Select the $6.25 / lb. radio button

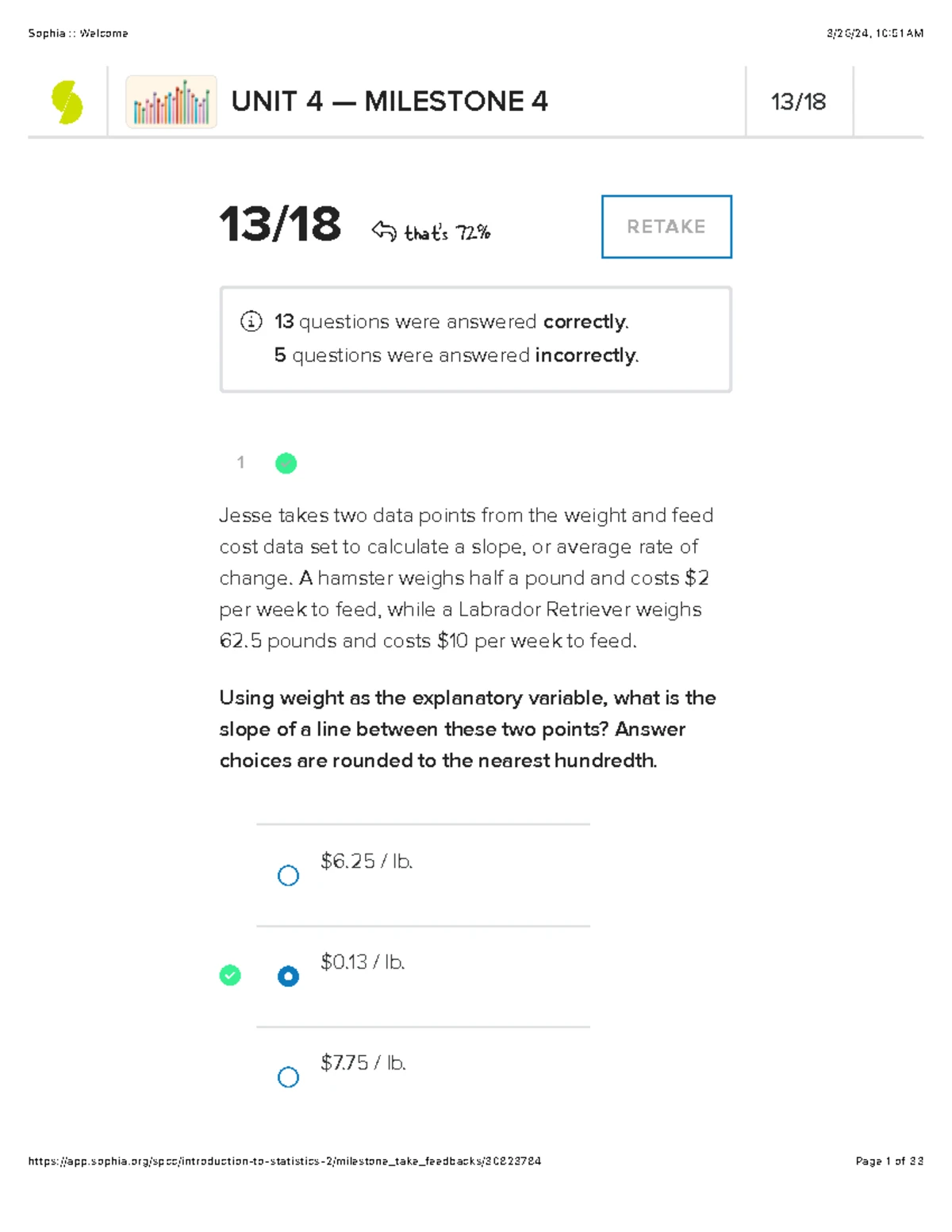(x=288, y=875)
